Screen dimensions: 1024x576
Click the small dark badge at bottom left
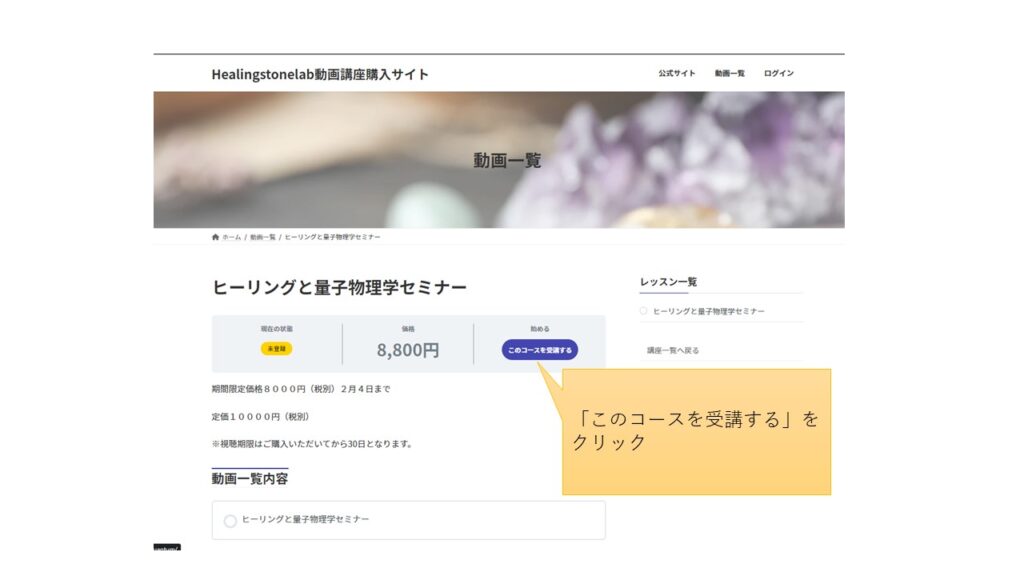[x=165, y=548]
